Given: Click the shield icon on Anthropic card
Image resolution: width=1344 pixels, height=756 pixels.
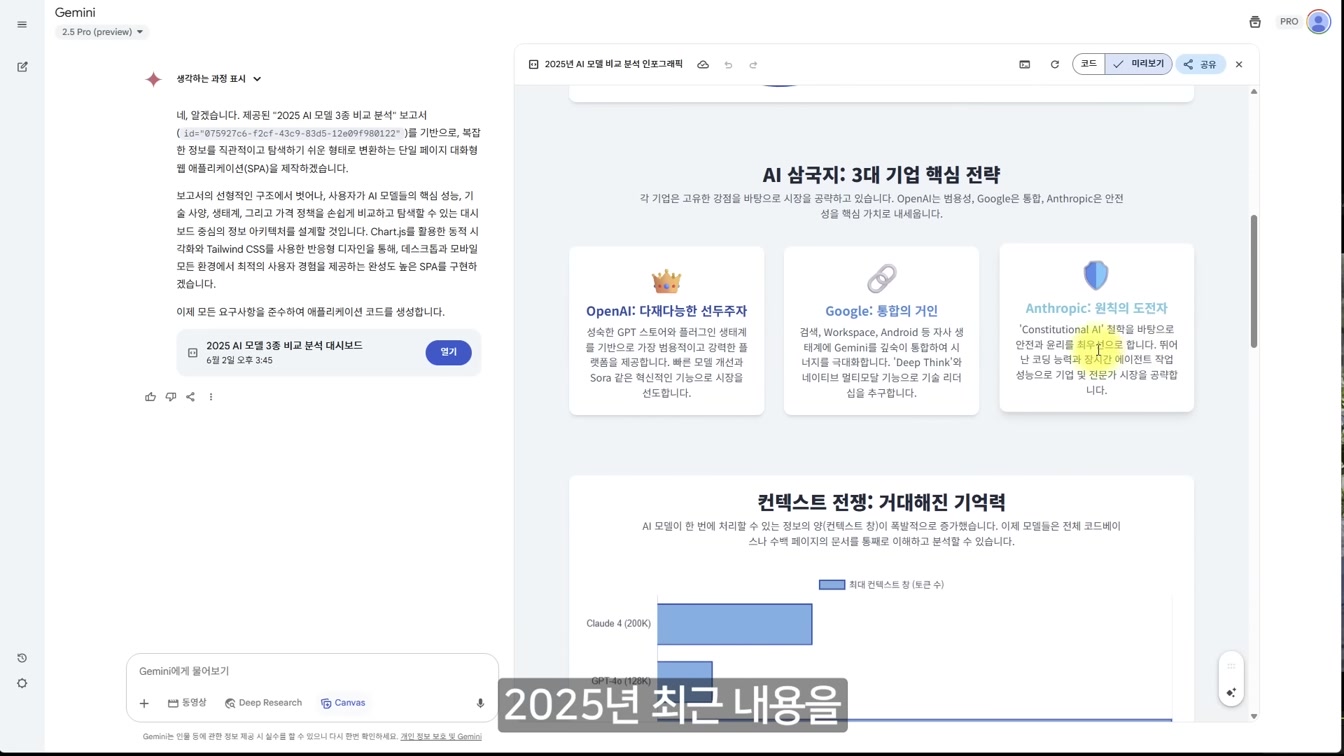Looking at the screenshot, I should pos(1096,275).
